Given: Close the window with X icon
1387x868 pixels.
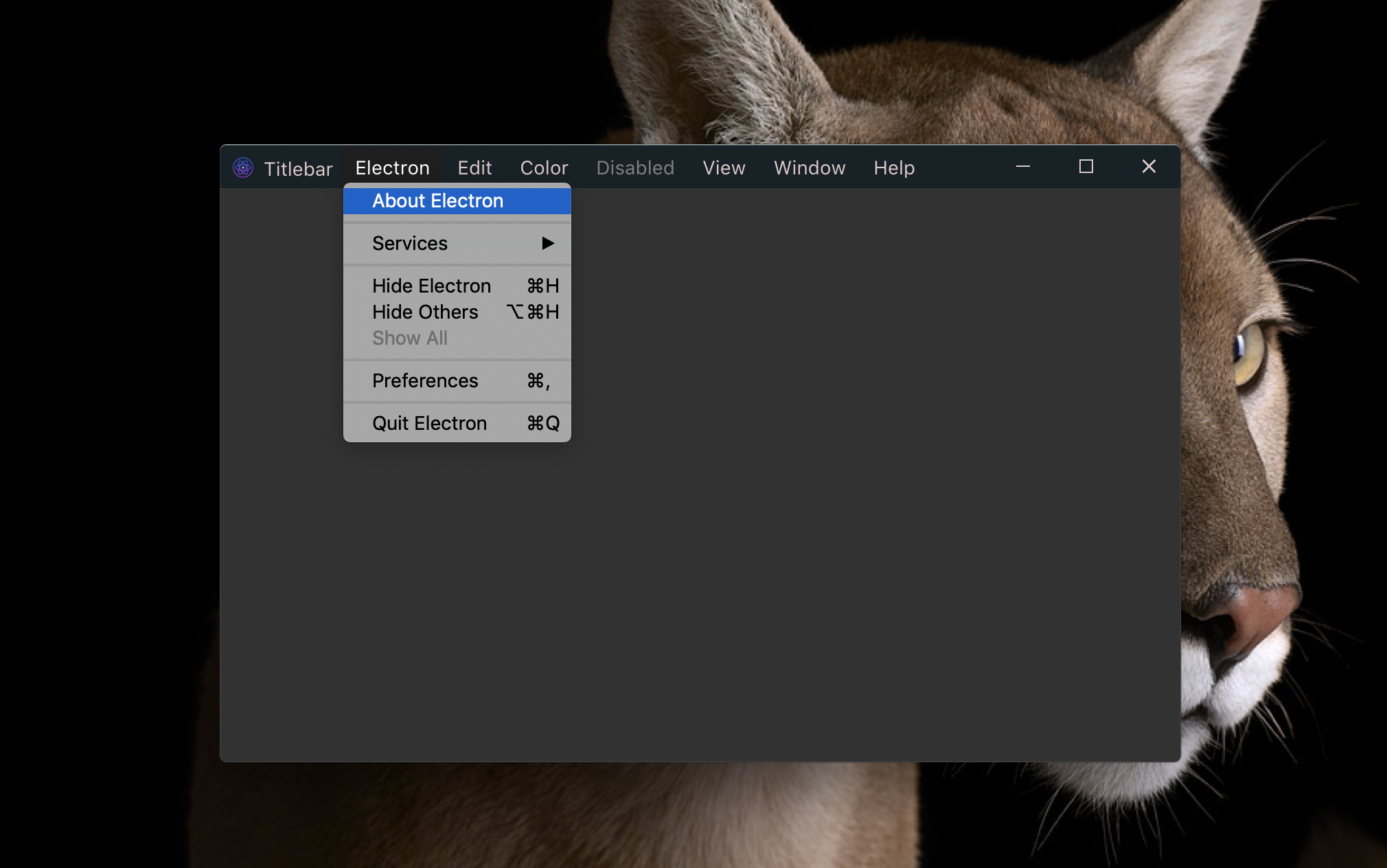Looking at the screenshot, I should (1149, 167).
